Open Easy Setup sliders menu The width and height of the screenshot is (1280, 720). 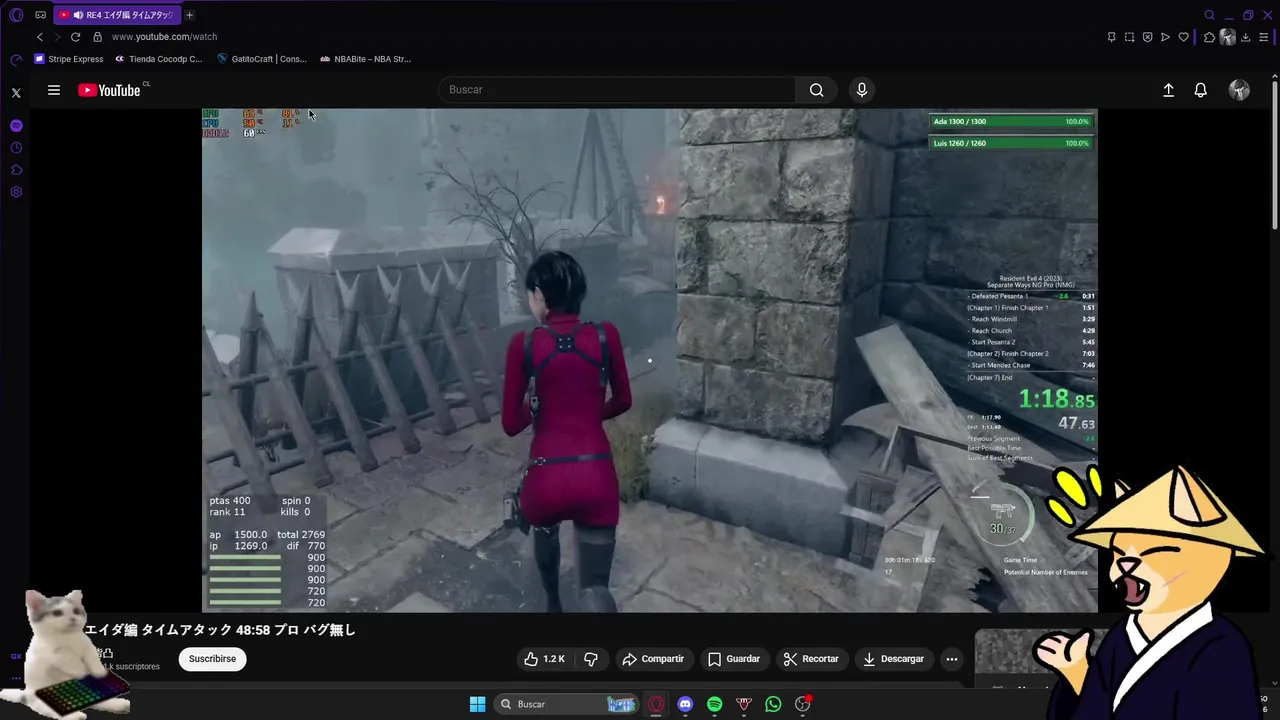(1265, 37)
